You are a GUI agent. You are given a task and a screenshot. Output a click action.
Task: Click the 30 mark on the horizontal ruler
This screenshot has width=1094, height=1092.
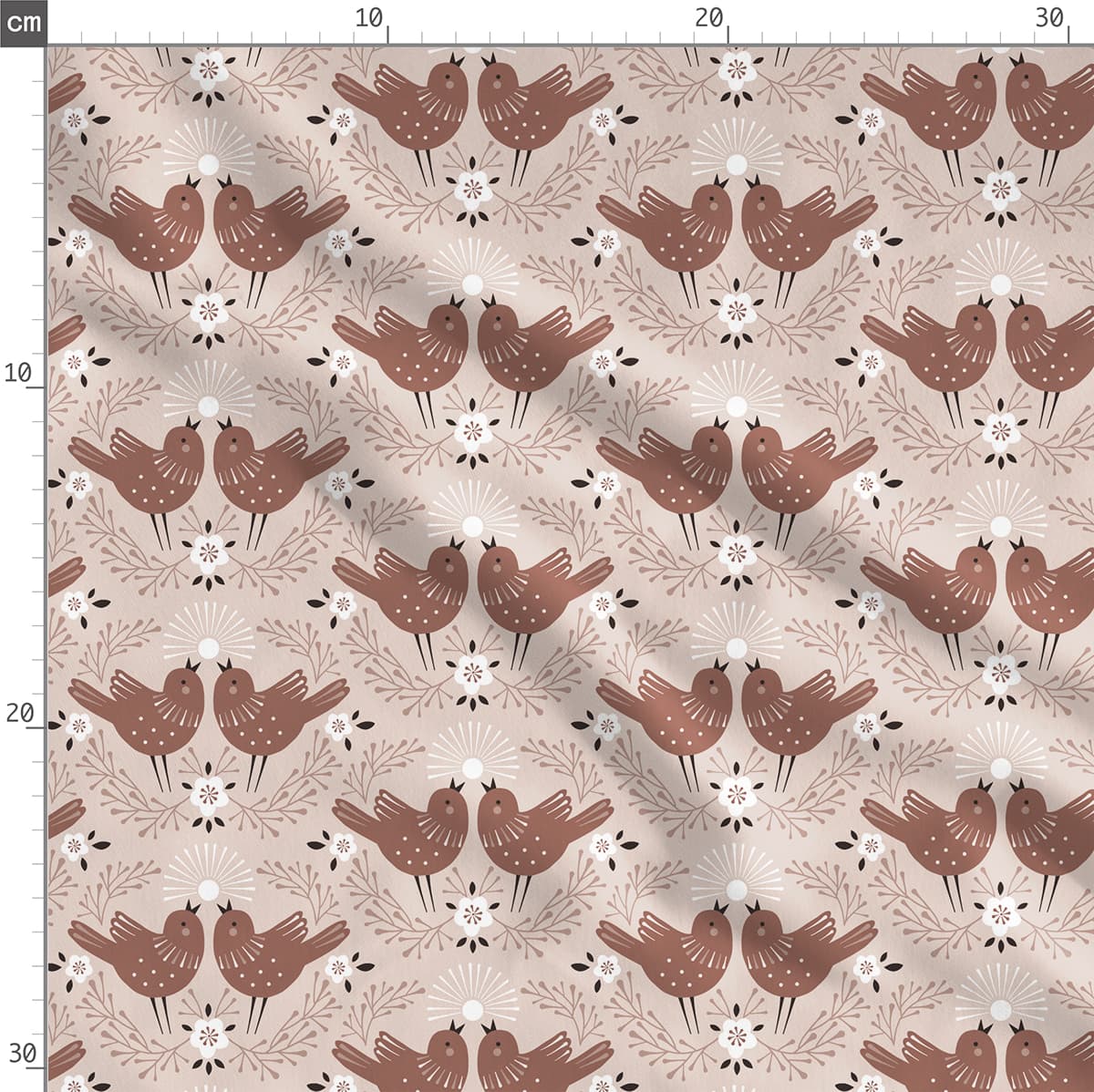pyautogui.click(x=1049, y=18)
